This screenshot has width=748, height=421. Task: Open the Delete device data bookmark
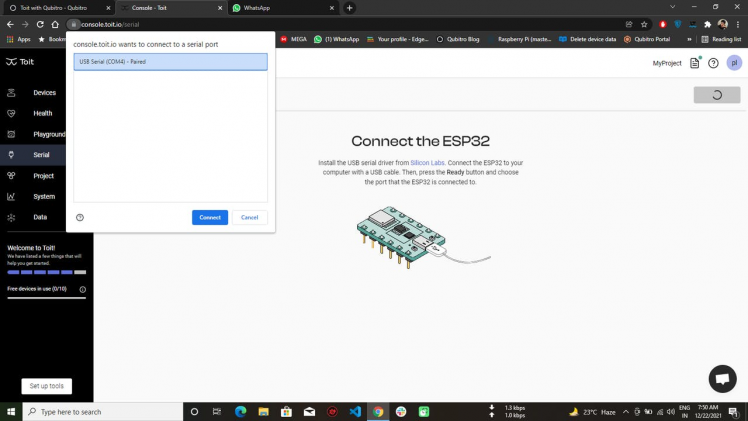click(588, 39)
